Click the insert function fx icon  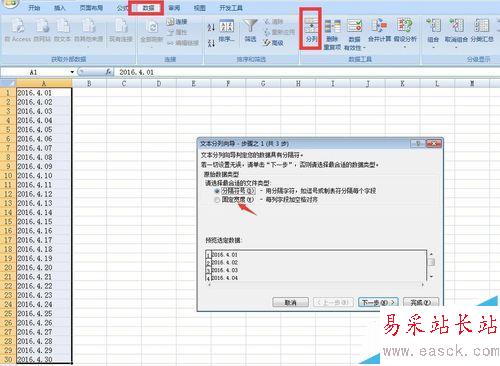[x=108, y=72]
